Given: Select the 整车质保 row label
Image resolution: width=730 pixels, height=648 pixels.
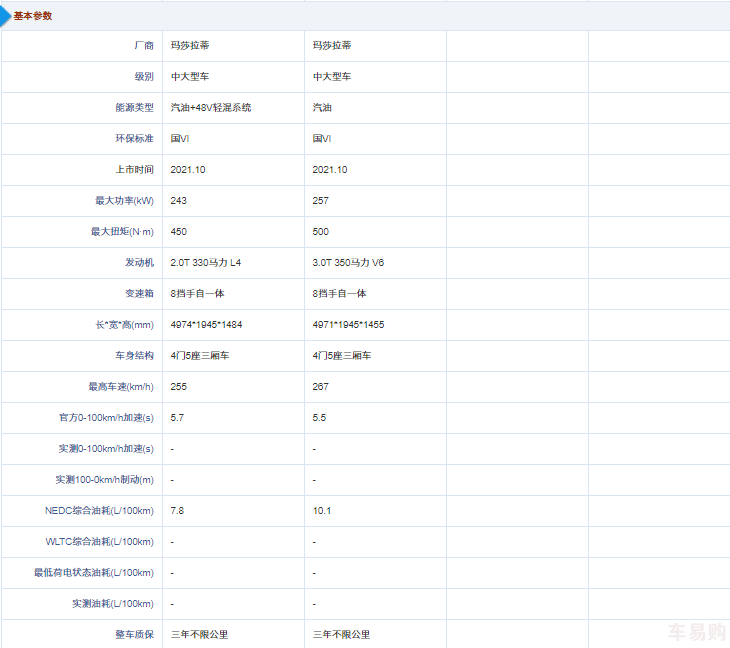Looking at the screenshot, I should (135, 634).
